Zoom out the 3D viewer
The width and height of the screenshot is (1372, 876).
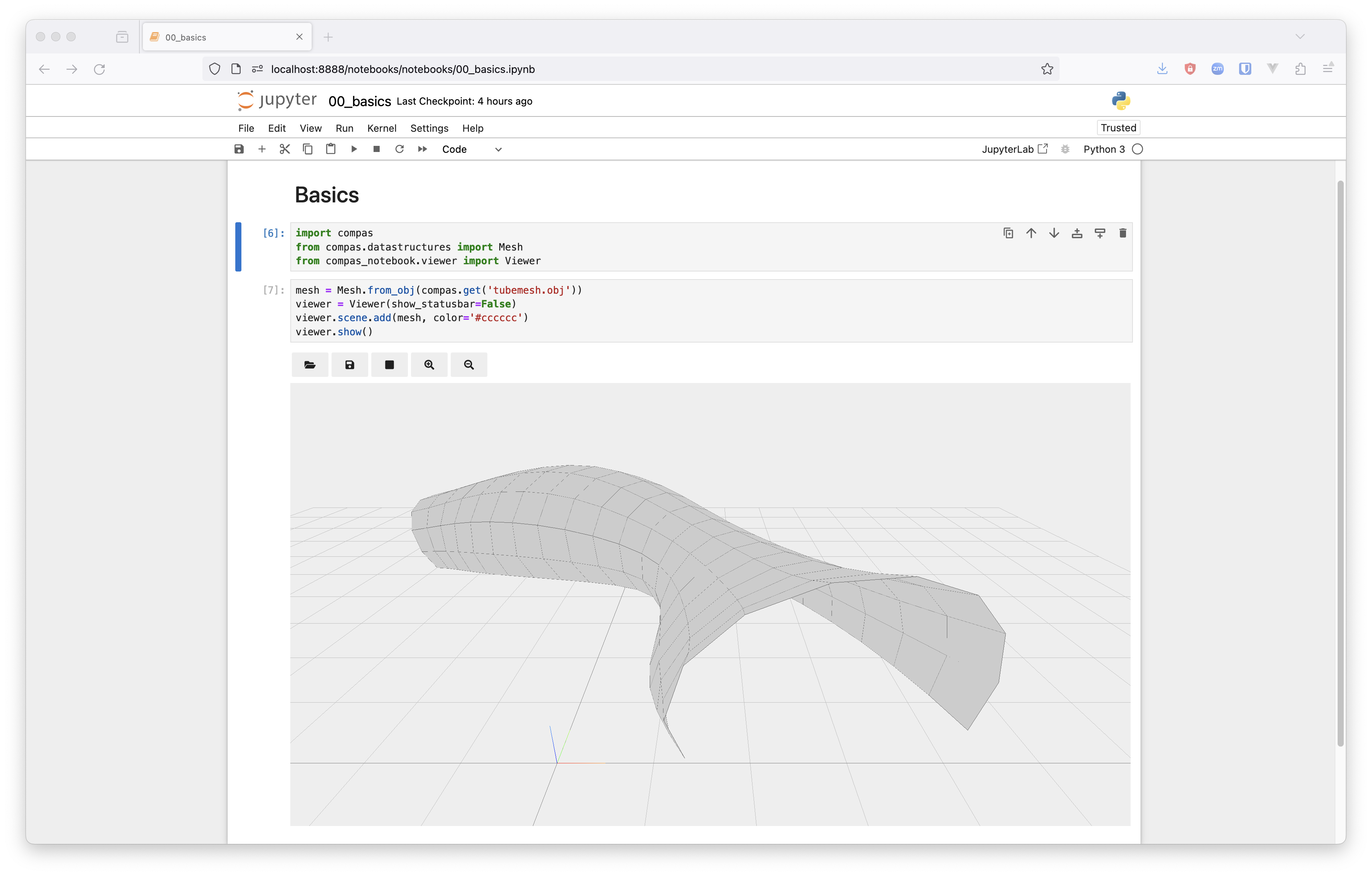(469, 365)
